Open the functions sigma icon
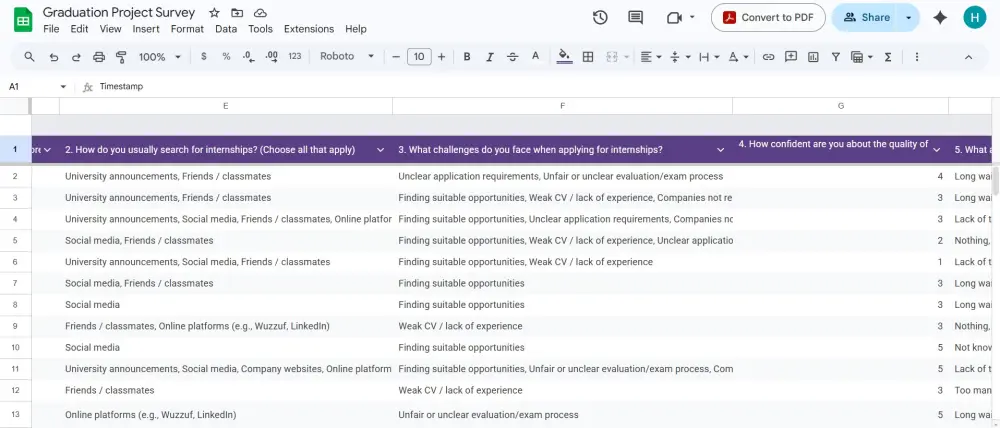 [888, 57]
